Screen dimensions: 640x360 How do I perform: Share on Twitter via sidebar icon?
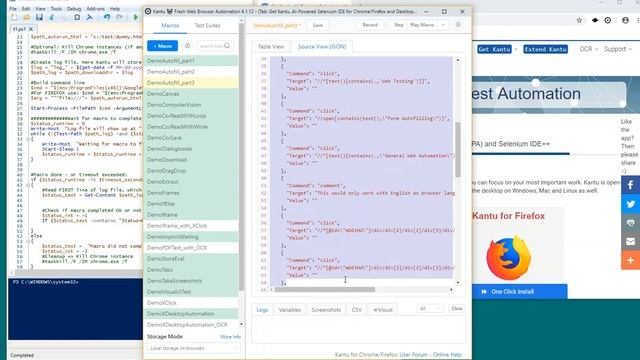(x=631, y=204)
